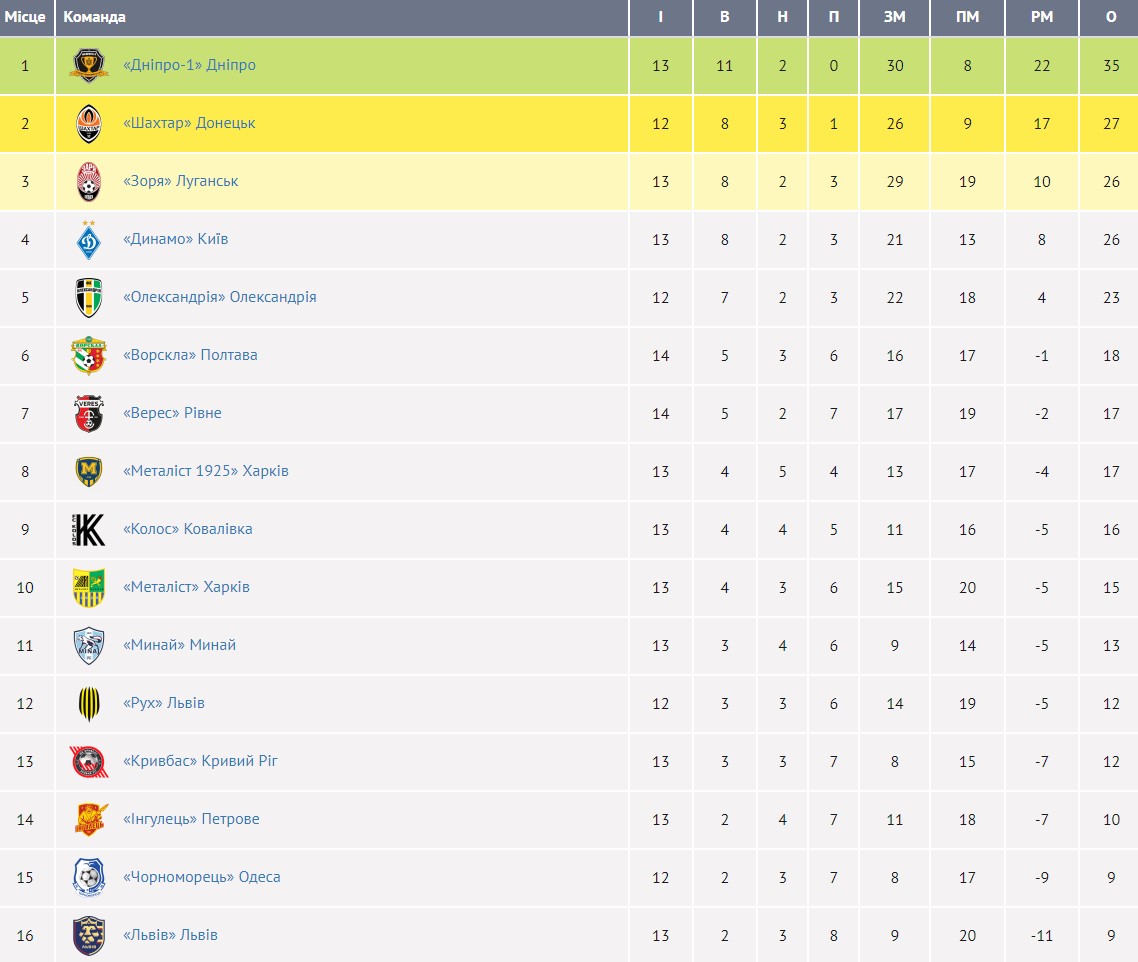This screenshot has width=1138, height=962.
Task: Click the Dnipro-1 club logo
Action: pyautogui.click(x=89, y=66)
